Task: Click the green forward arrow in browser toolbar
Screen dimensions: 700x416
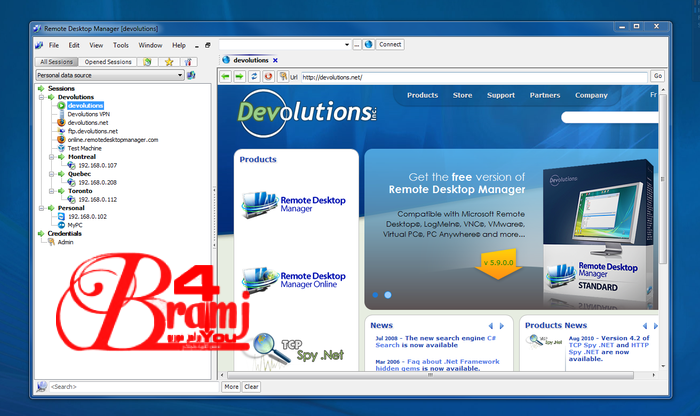Action: (240, 77)
